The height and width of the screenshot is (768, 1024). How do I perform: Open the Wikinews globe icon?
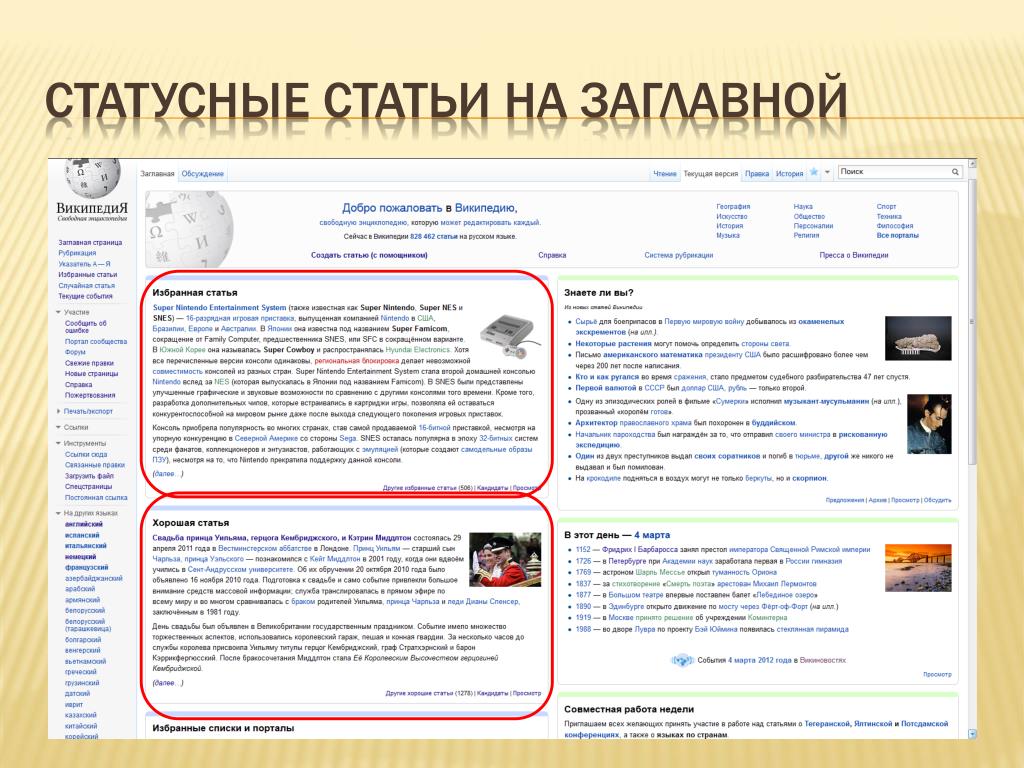(x=682, y=660)
